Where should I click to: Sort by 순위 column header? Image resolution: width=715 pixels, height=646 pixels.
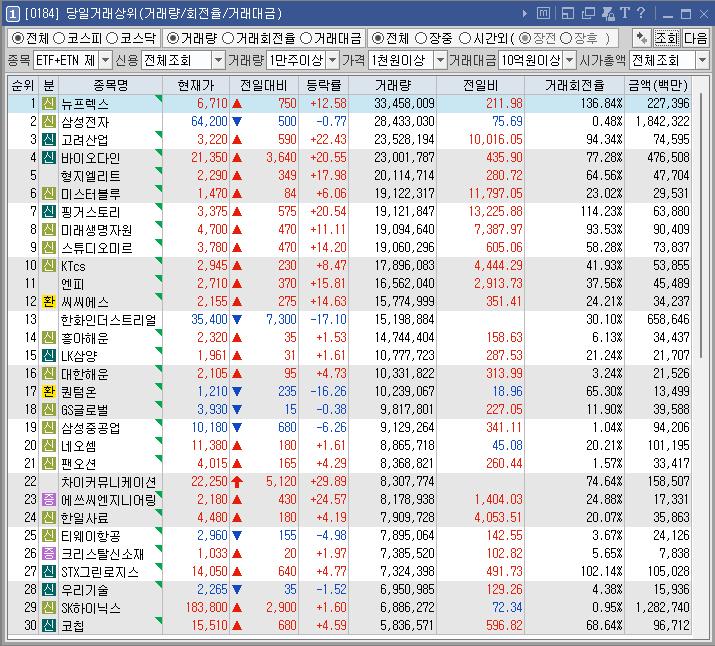pyautogui.click(x=23, y=85)
